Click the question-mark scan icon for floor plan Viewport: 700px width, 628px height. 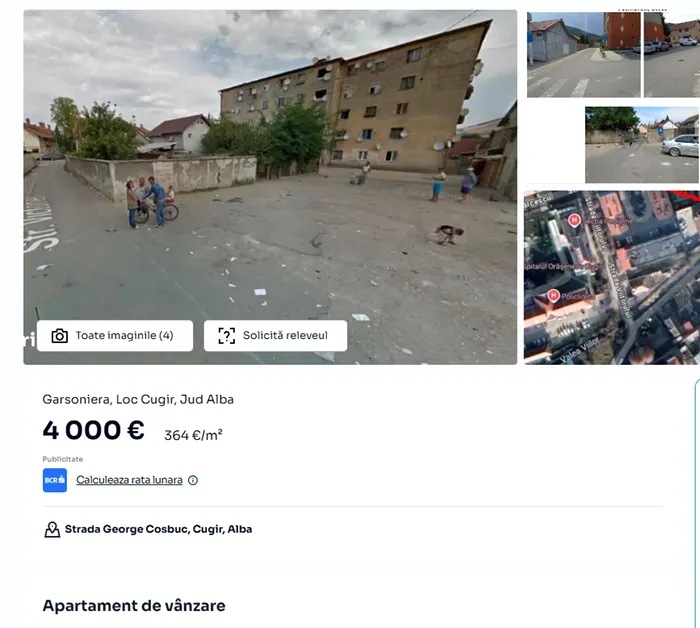pos(226,336)
